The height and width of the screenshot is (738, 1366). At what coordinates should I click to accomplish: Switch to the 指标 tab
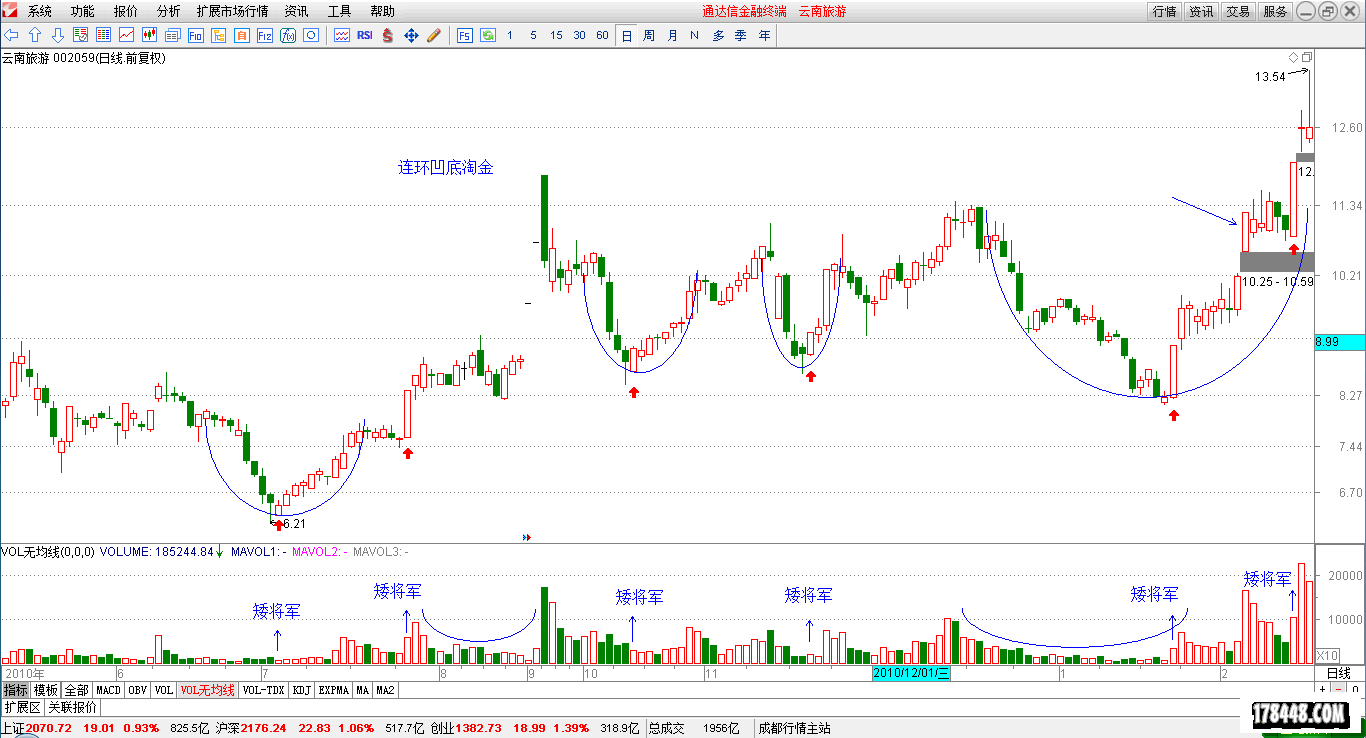(x=15, y=690)
